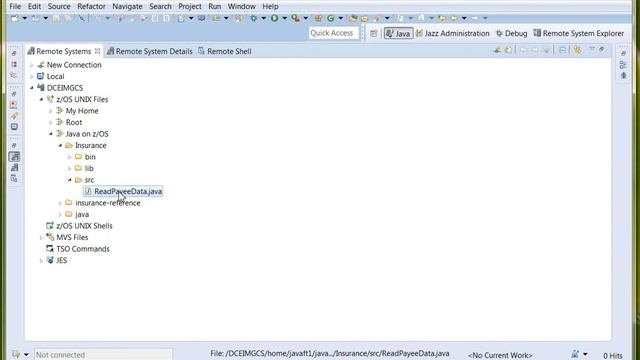640x360 pixels.
Task: Click the New Connection icon
Action: point(40,65)
